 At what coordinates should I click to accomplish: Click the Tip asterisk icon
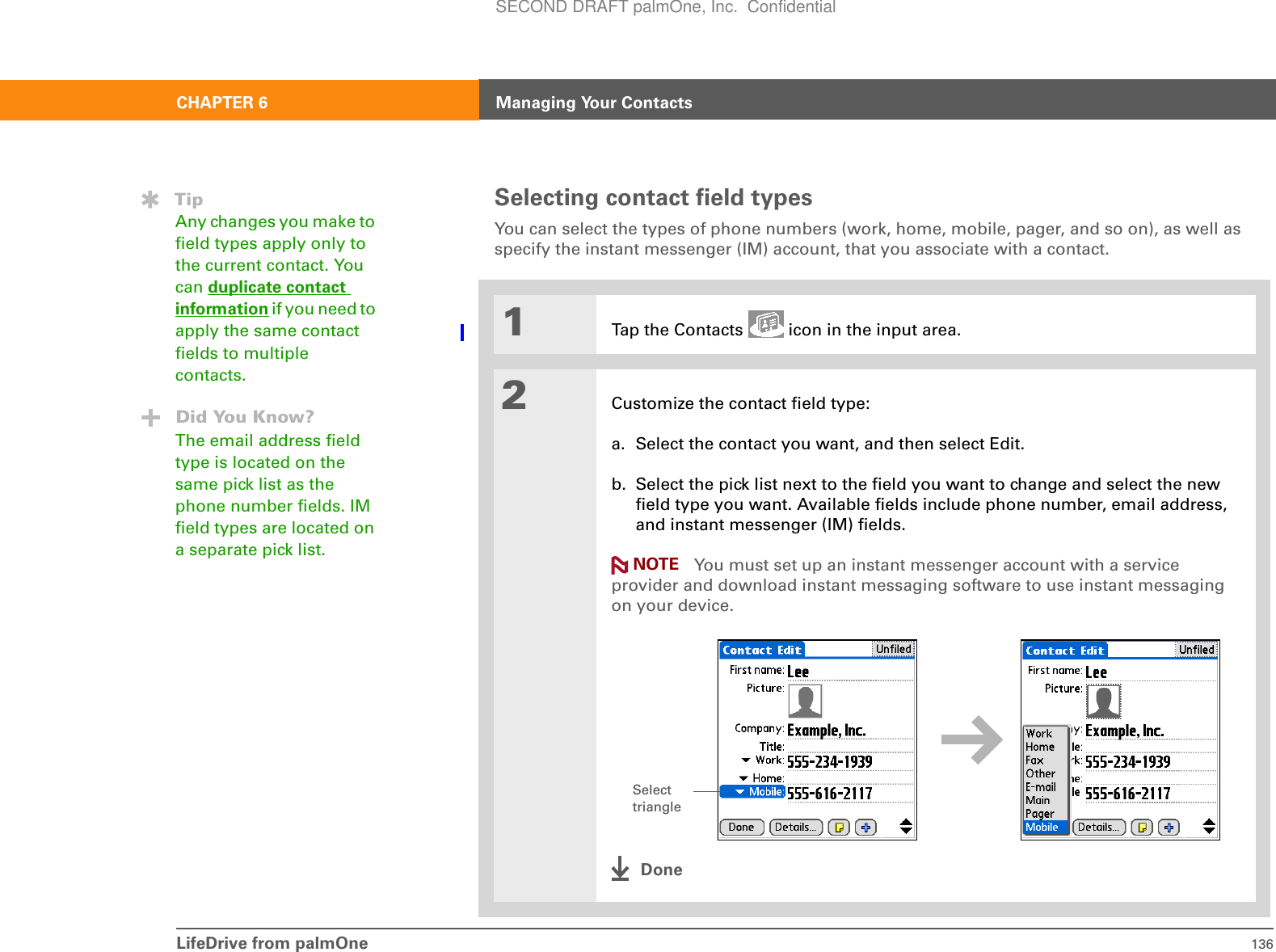point(149,200)
